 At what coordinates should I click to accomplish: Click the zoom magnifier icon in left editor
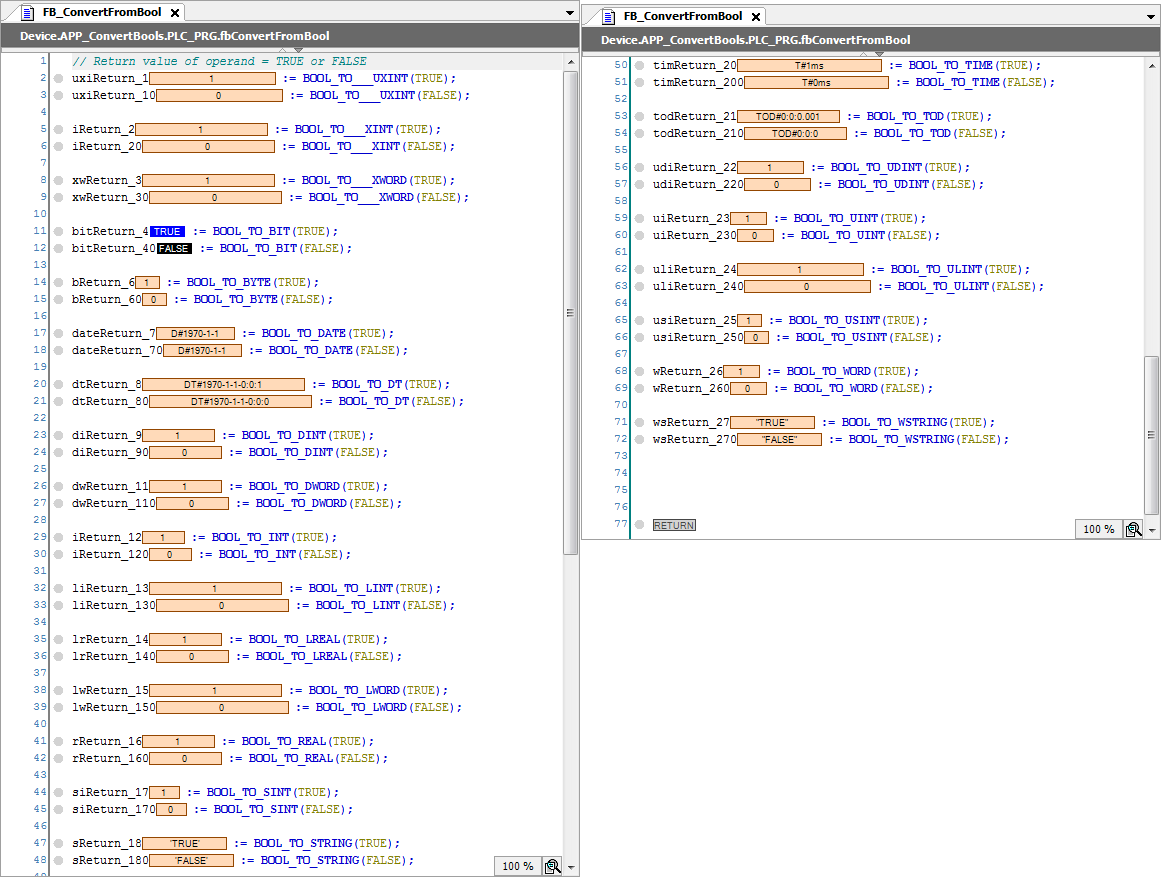coord(552,866)
